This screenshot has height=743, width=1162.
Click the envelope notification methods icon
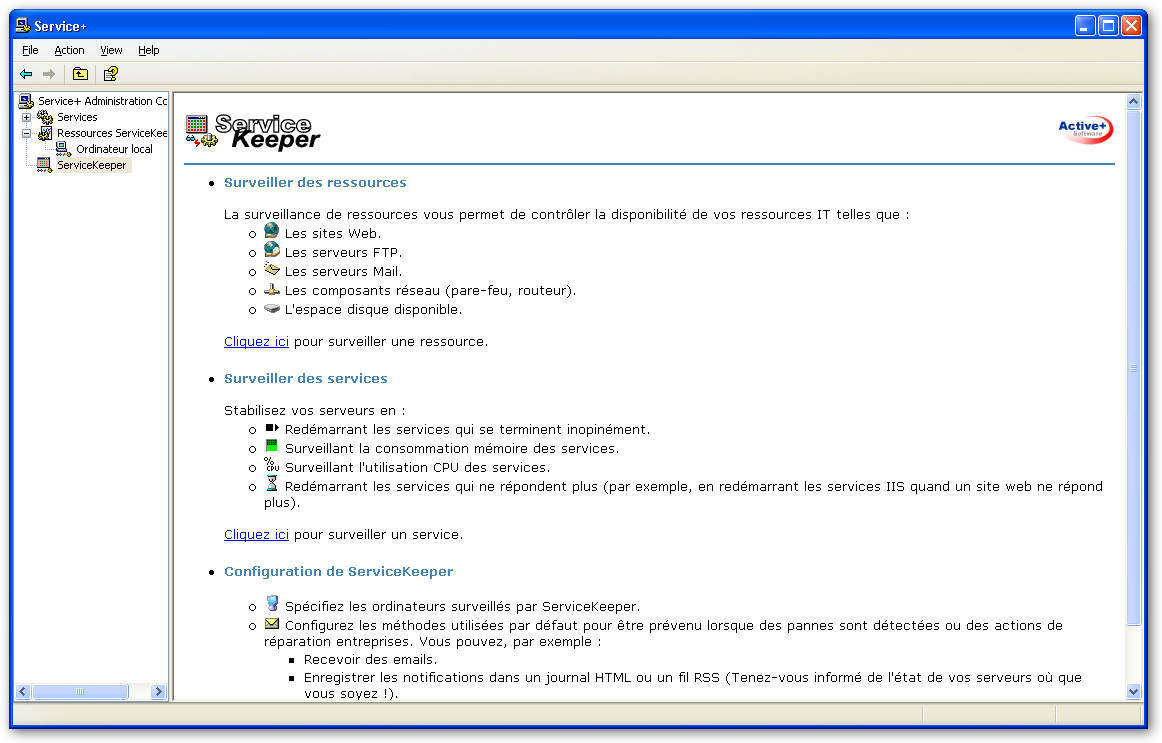point(272,624)
